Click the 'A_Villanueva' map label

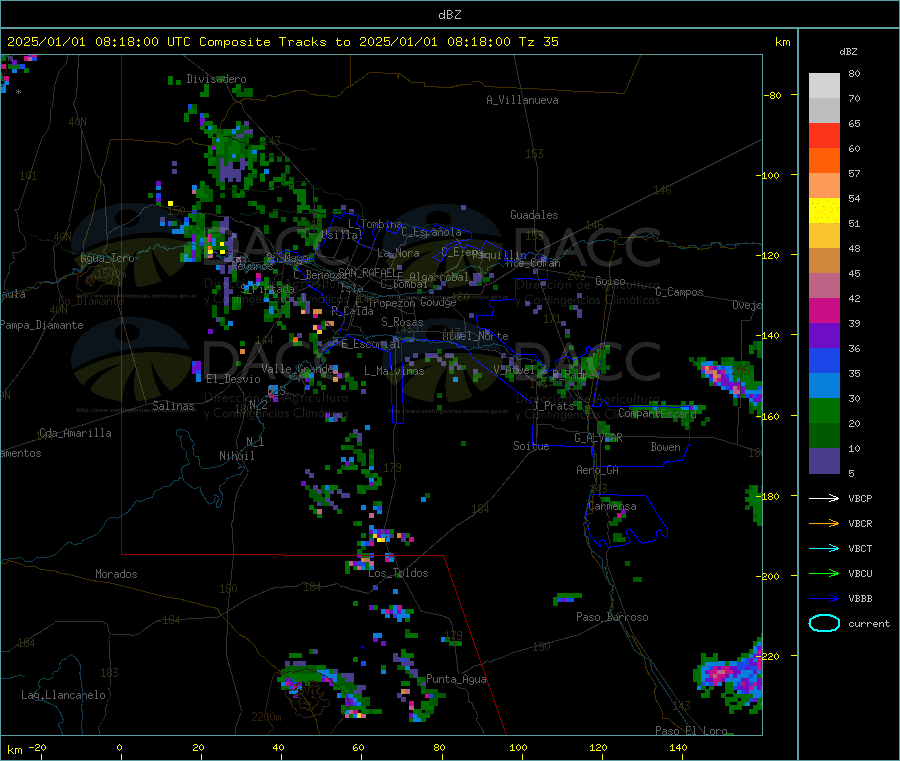pos(522,100)
